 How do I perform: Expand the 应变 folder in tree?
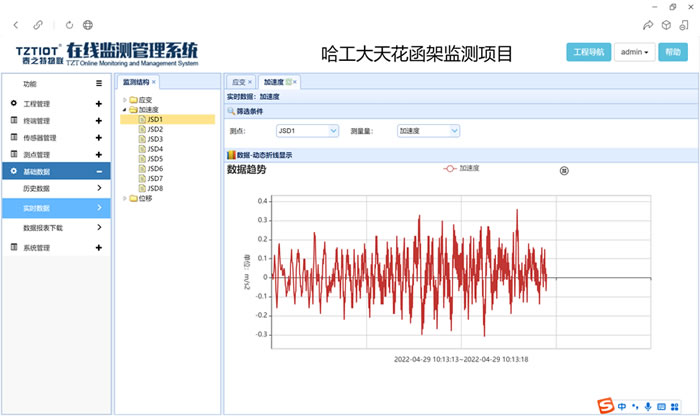pyautogui.click(x=124, y=100)
